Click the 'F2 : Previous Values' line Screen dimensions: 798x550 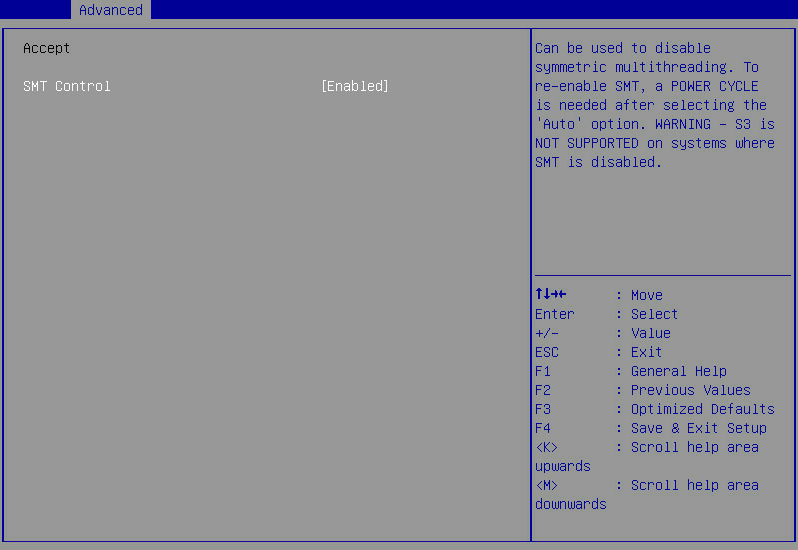pyautogui.click(x=643, y=390)
